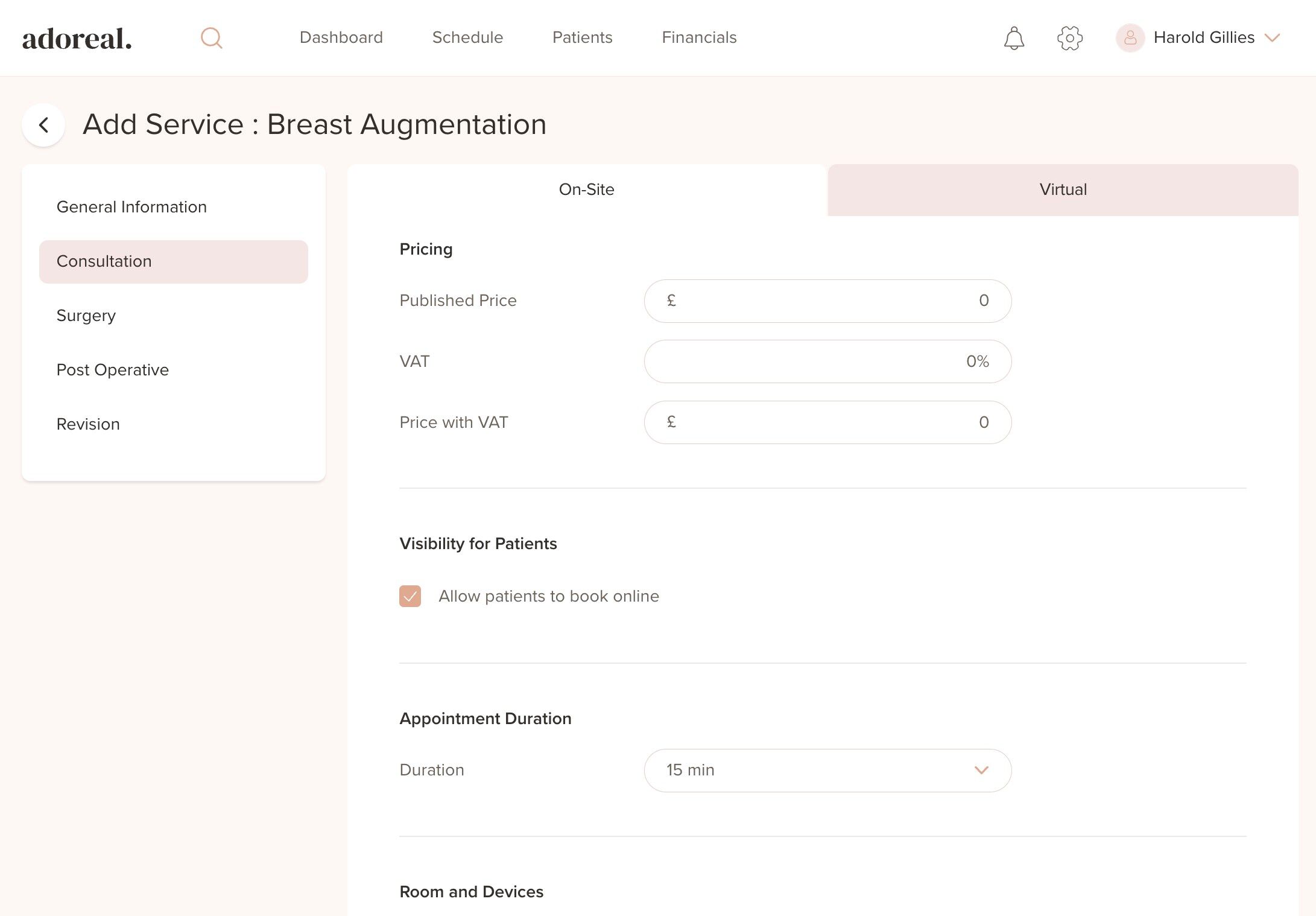
Task: Toggle Allow patients to book online
Action: point(410,596)
